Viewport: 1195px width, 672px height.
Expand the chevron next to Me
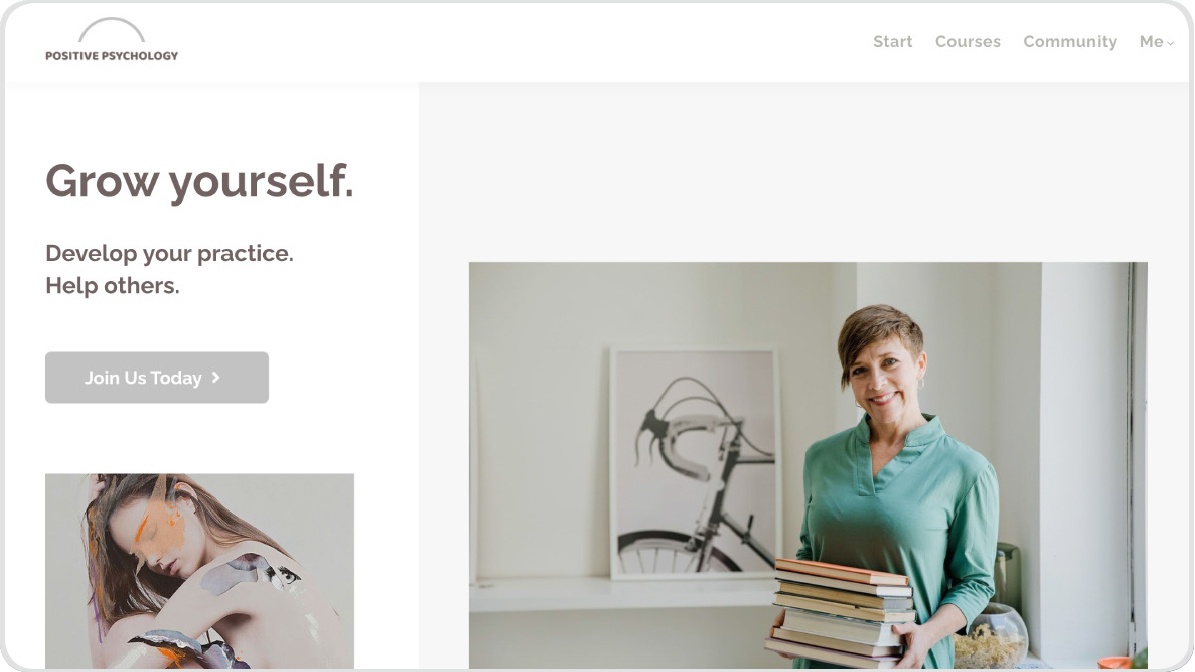(1171, 43)
